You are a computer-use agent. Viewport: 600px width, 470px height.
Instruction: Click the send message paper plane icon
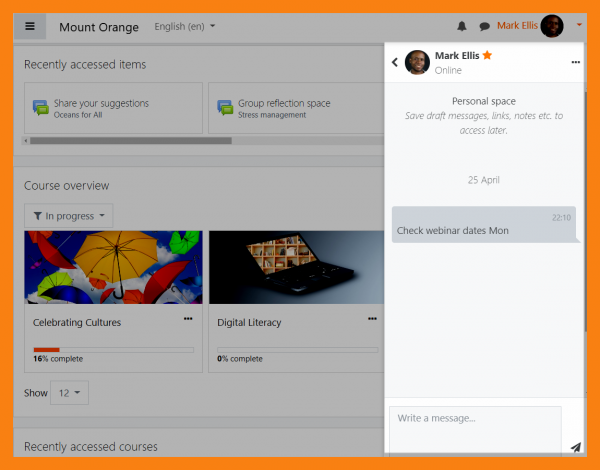(x=575, y=447)
